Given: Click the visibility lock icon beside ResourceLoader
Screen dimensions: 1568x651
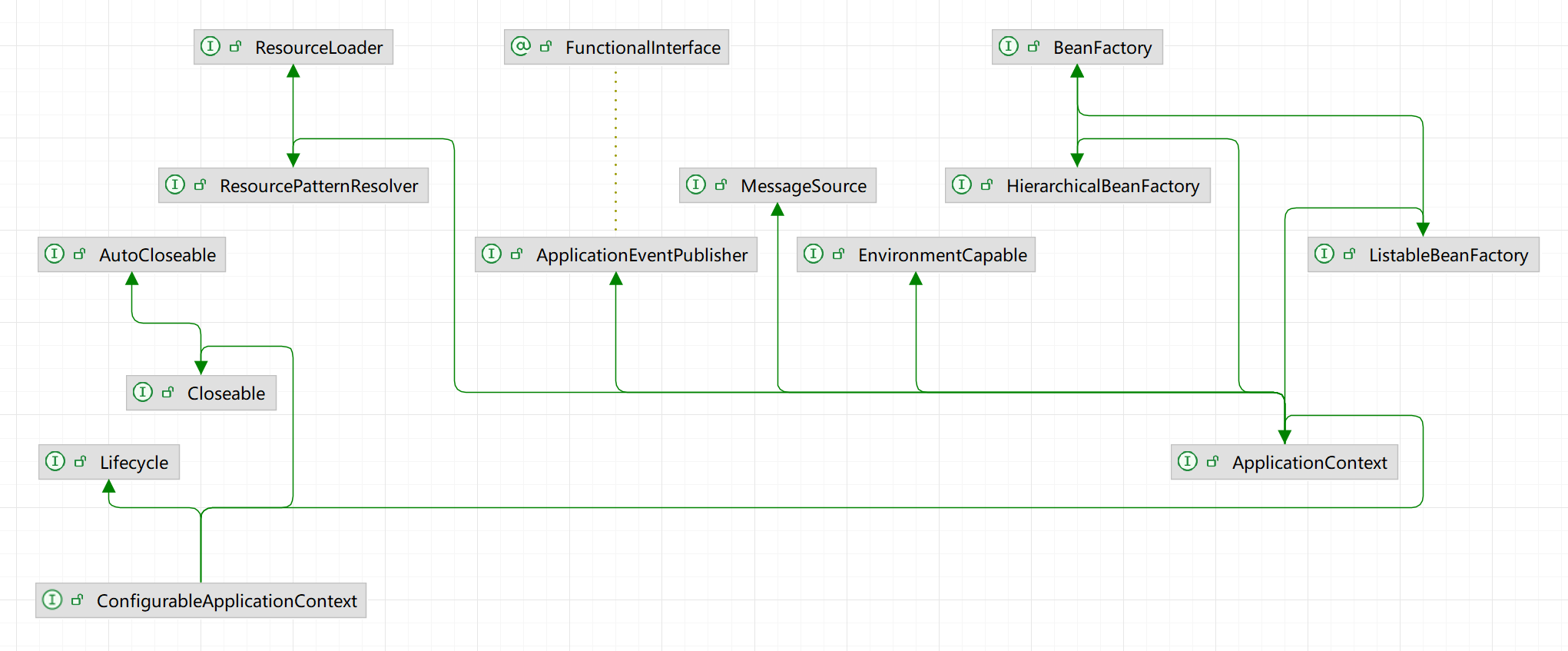Looking at the screenshot, I should tap(236, 47).
